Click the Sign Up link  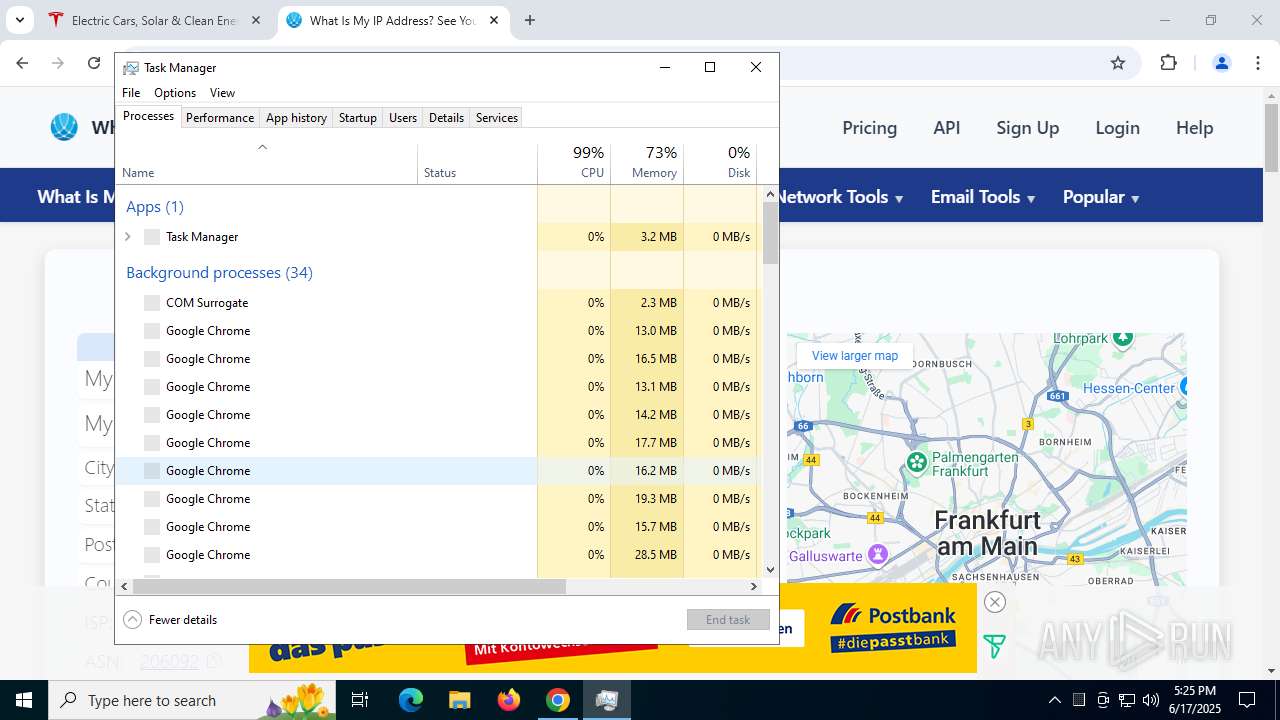(1027, 128)
